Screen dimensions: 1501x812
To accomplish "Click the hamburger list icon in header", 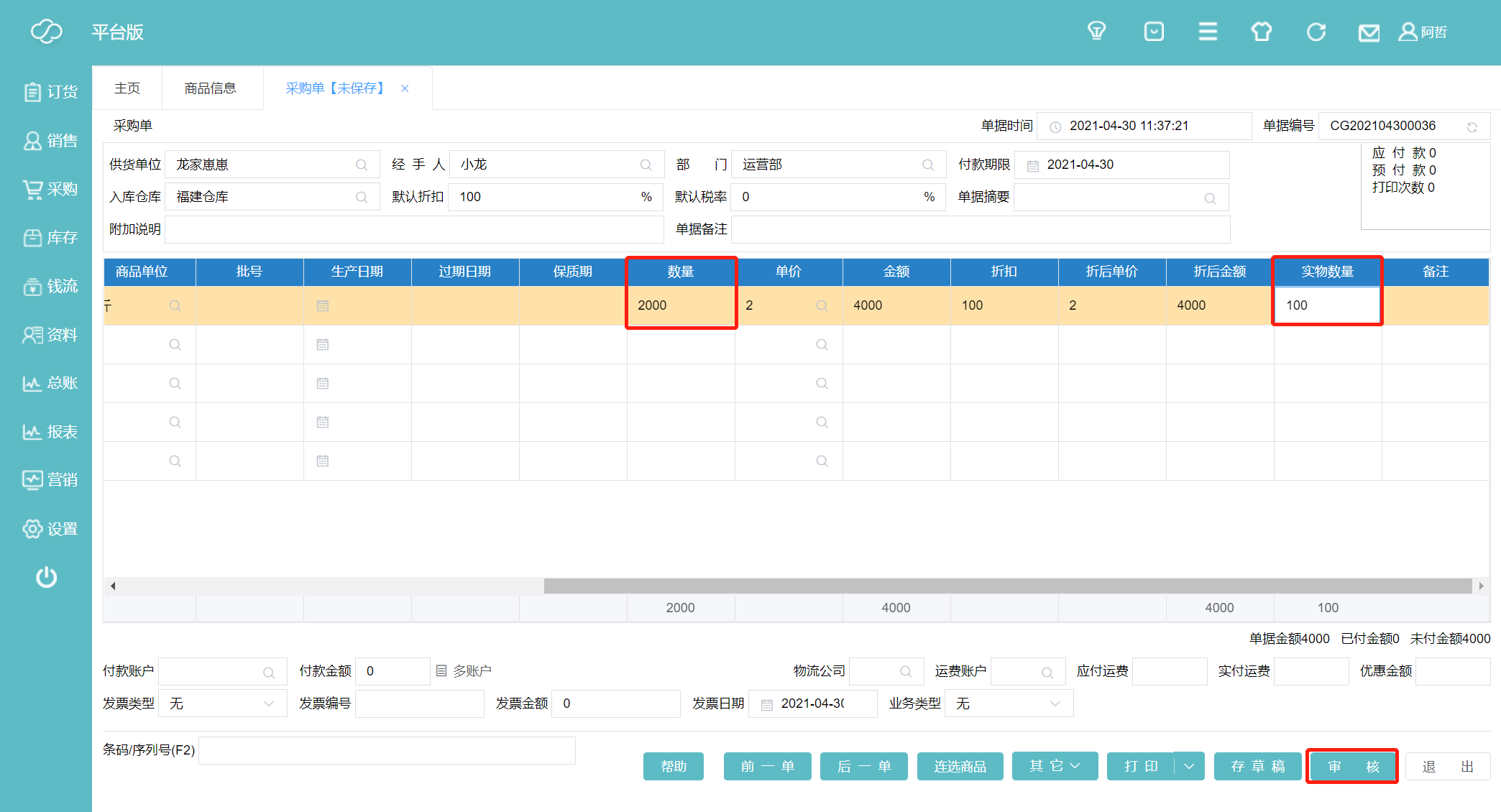I will pyautogui.click(x=1208, y=32).
